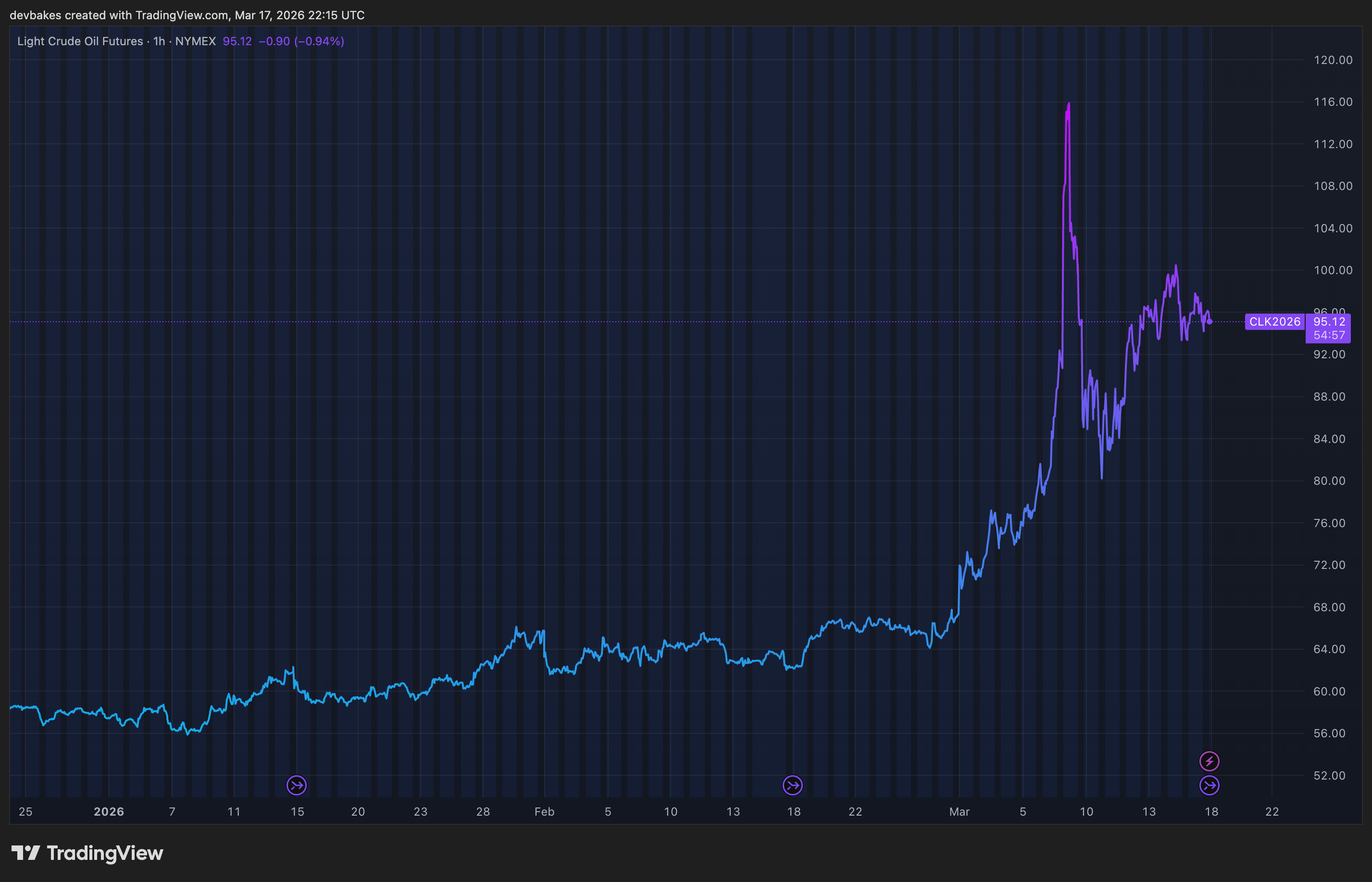Click the contract rollover icon near Mar 18
The height and width of the screenshot is (882, 1372).
pyautogui.click(x=1209, y=785)
